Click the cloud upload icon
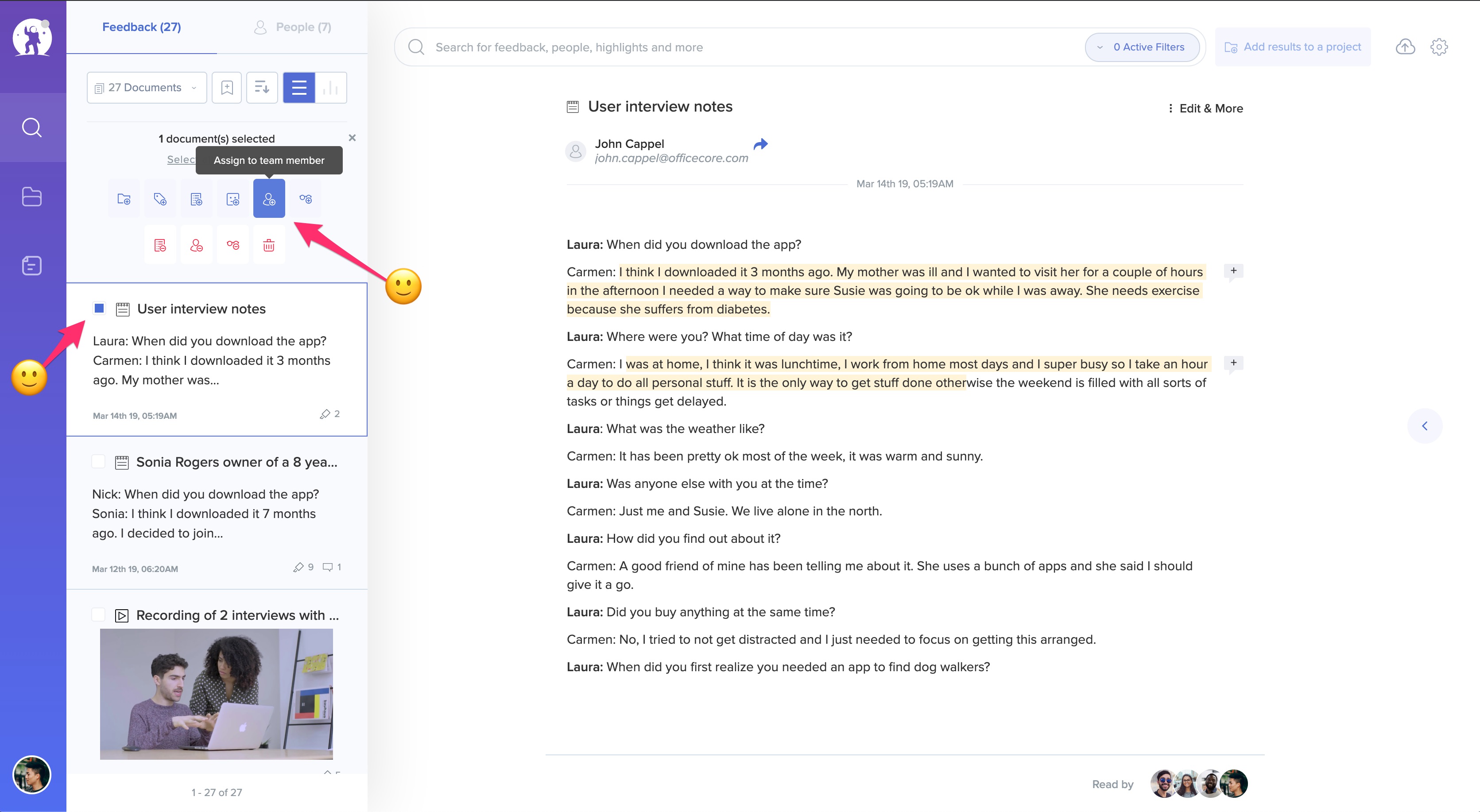Viewport: 1480px width, 812px height. (x=1405, y=47)
